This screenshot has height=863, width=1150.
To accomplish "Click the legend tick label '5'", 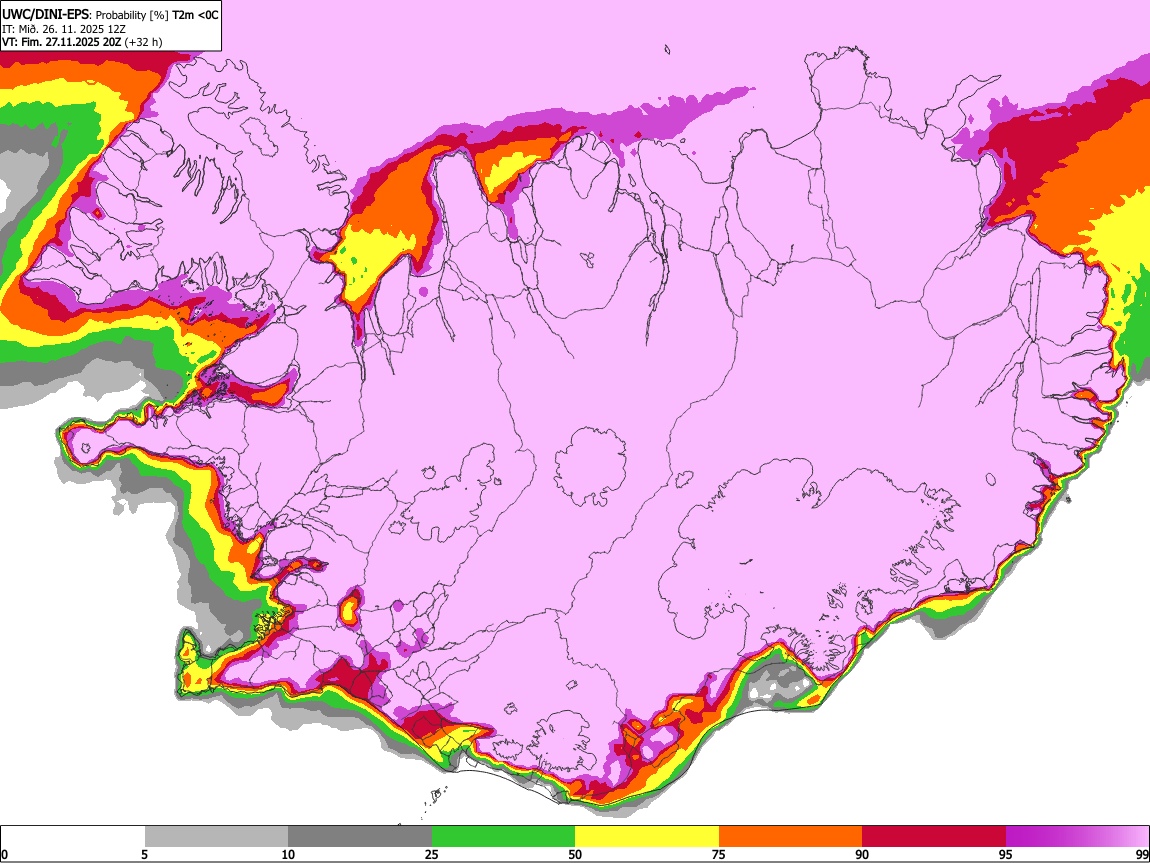I will tap(144, 855).
